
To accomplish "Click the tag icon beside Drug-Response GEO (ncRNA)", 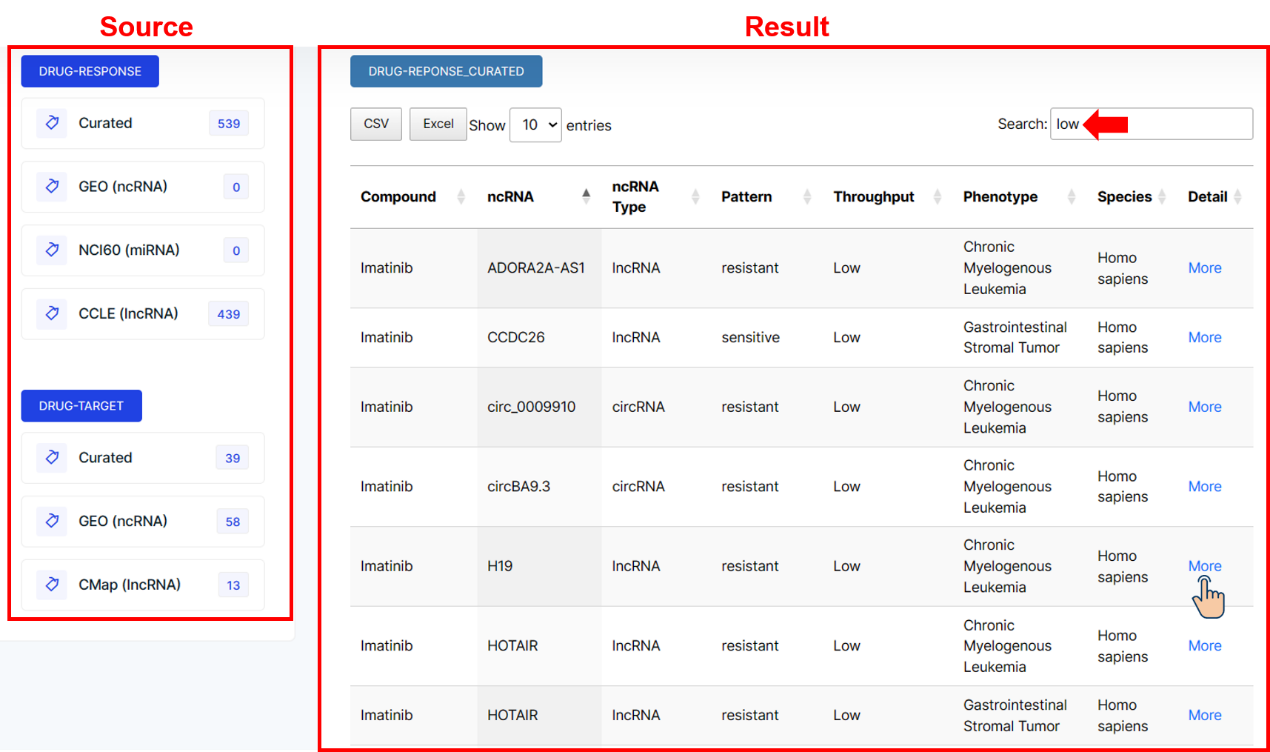I will [51, 187].
